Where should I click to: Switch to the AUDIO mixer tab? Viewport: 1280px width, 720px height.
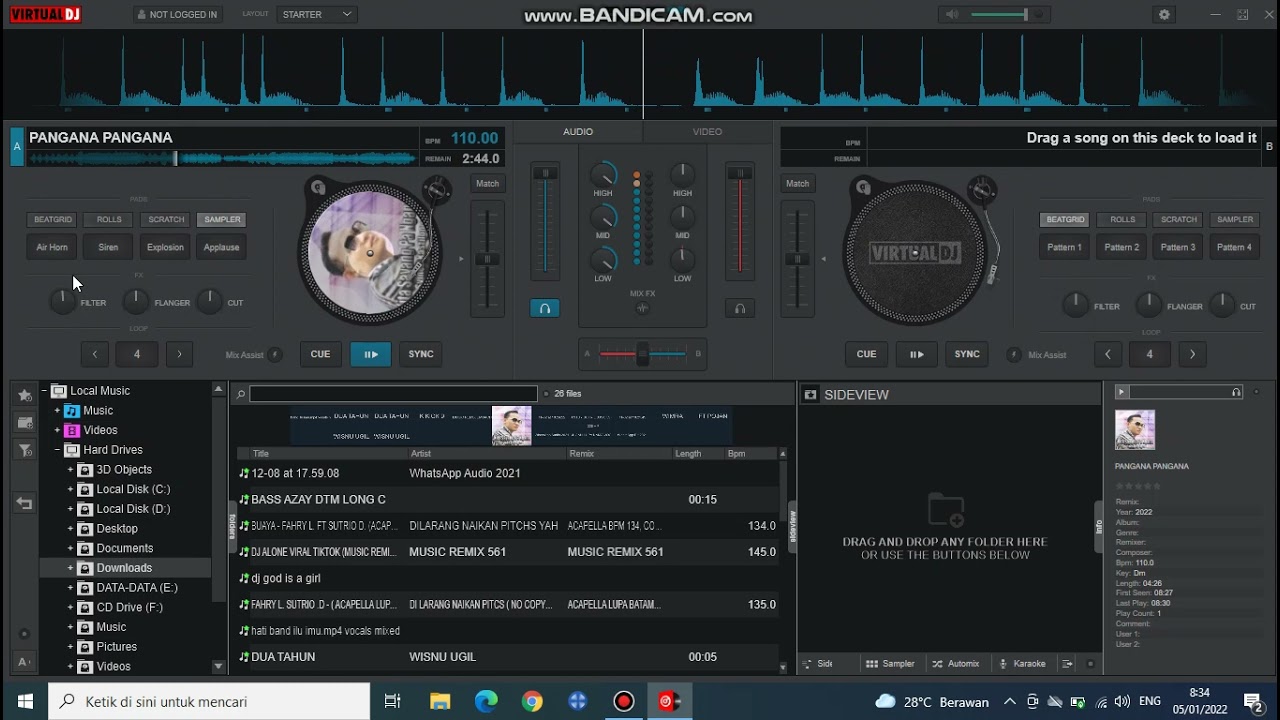(578, 132)
